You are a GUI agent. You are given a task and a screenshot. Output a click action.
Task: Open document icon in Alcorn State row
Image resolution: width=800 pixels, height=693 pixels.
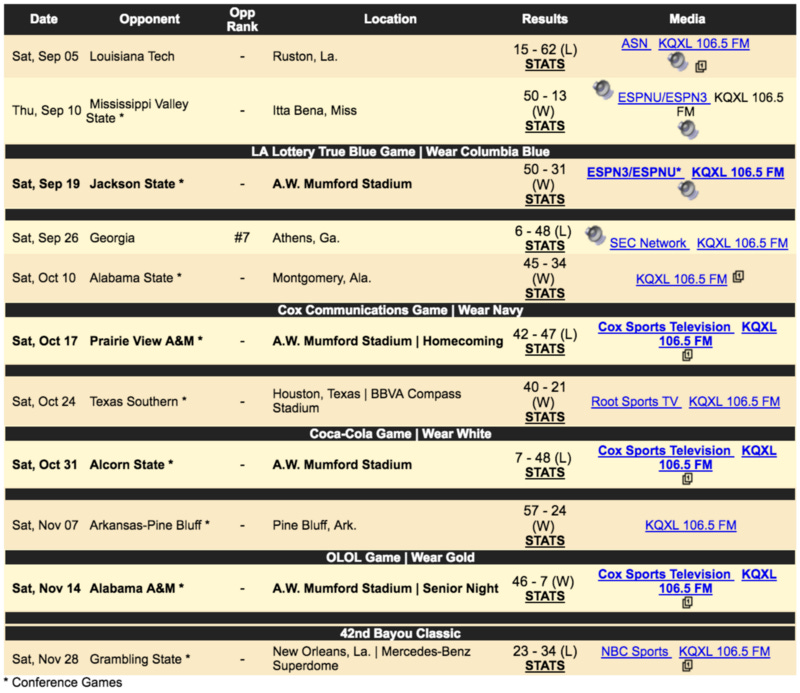pyautogui.click(x=687, y=479)
